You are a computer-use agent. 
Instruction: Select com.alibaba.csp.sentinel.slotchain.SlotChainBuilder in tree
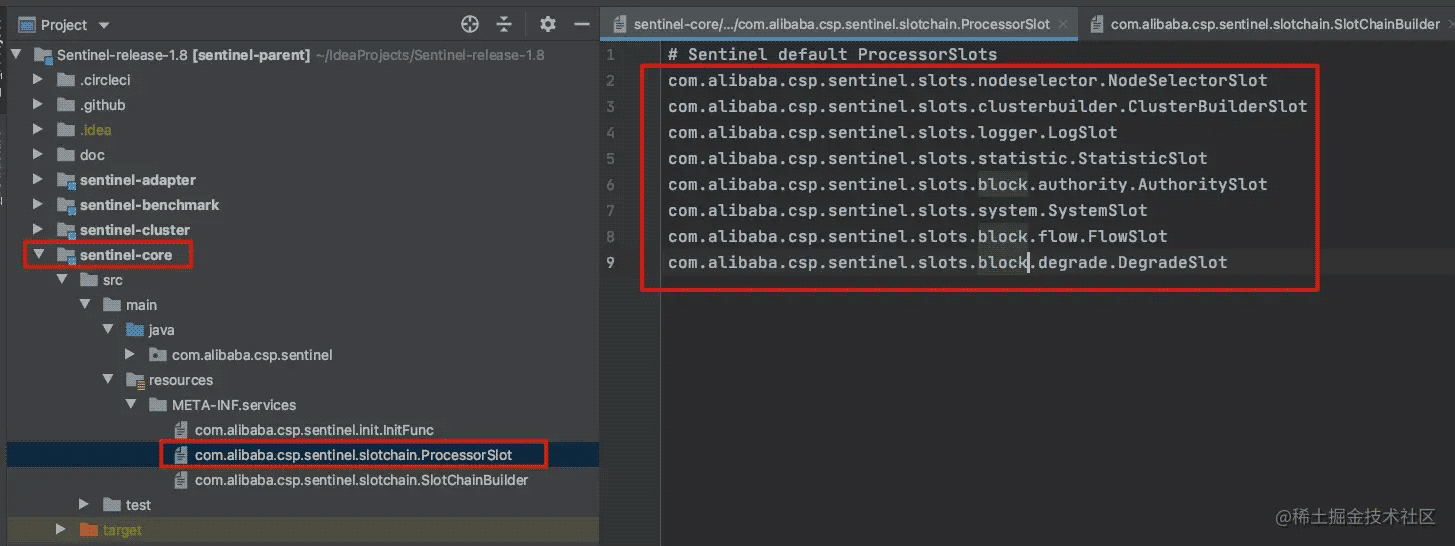[361, 480]
